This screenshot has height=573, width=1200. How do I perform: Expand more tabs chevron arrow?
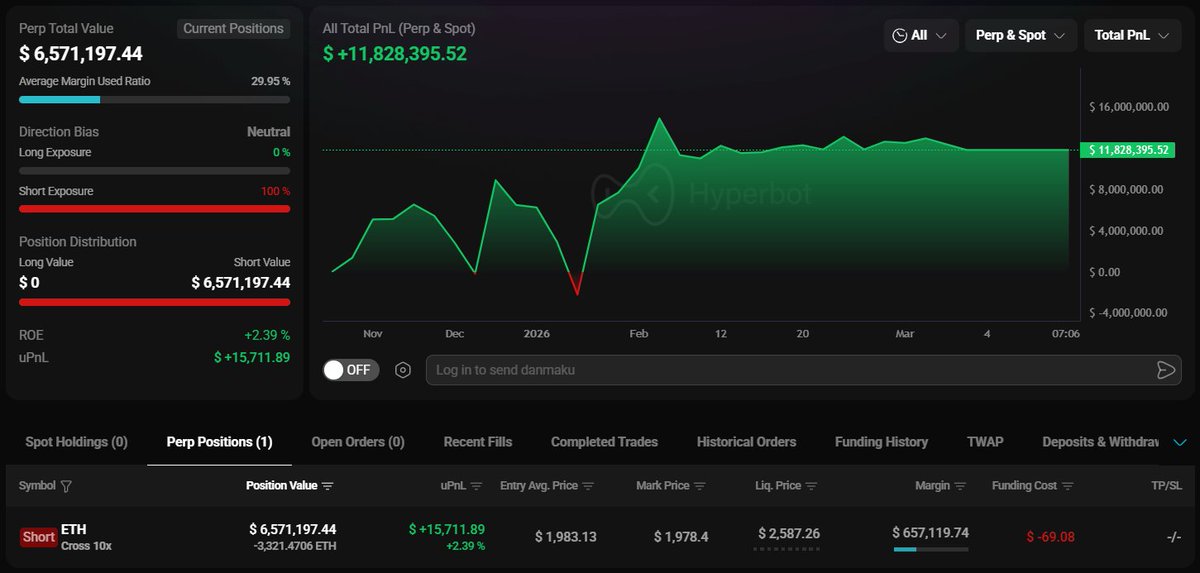[1180, 442]
